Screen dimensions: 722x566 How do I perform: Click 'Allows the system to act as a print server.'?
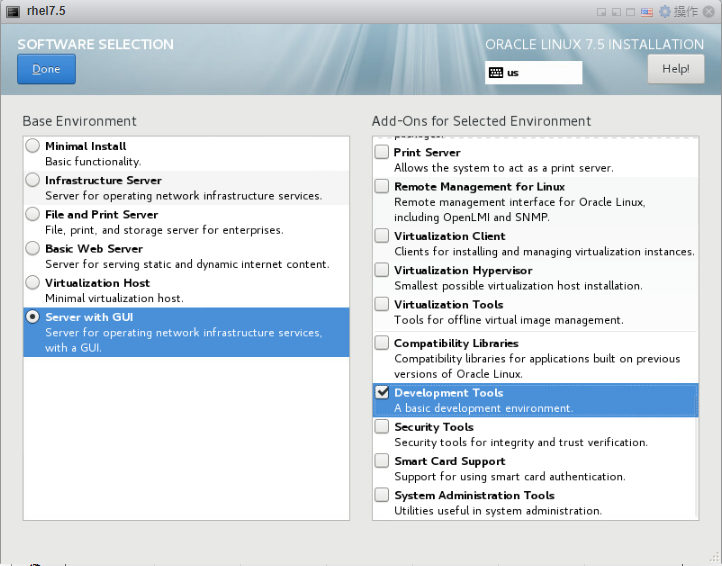[x=504, y=168]
